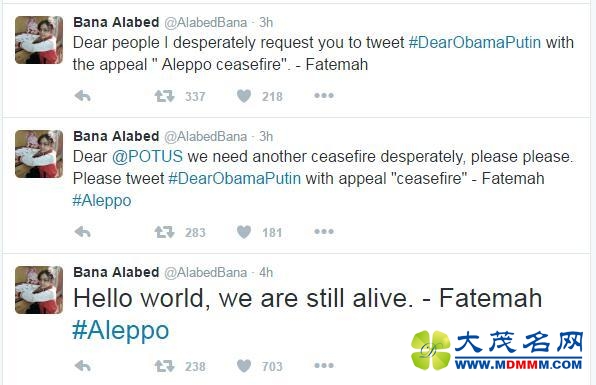Image resolution: width=596 pixels, height=385 pixels.
Task: Open the small #Aleppo hashtag in second tweet
Action: coord(102,201)
